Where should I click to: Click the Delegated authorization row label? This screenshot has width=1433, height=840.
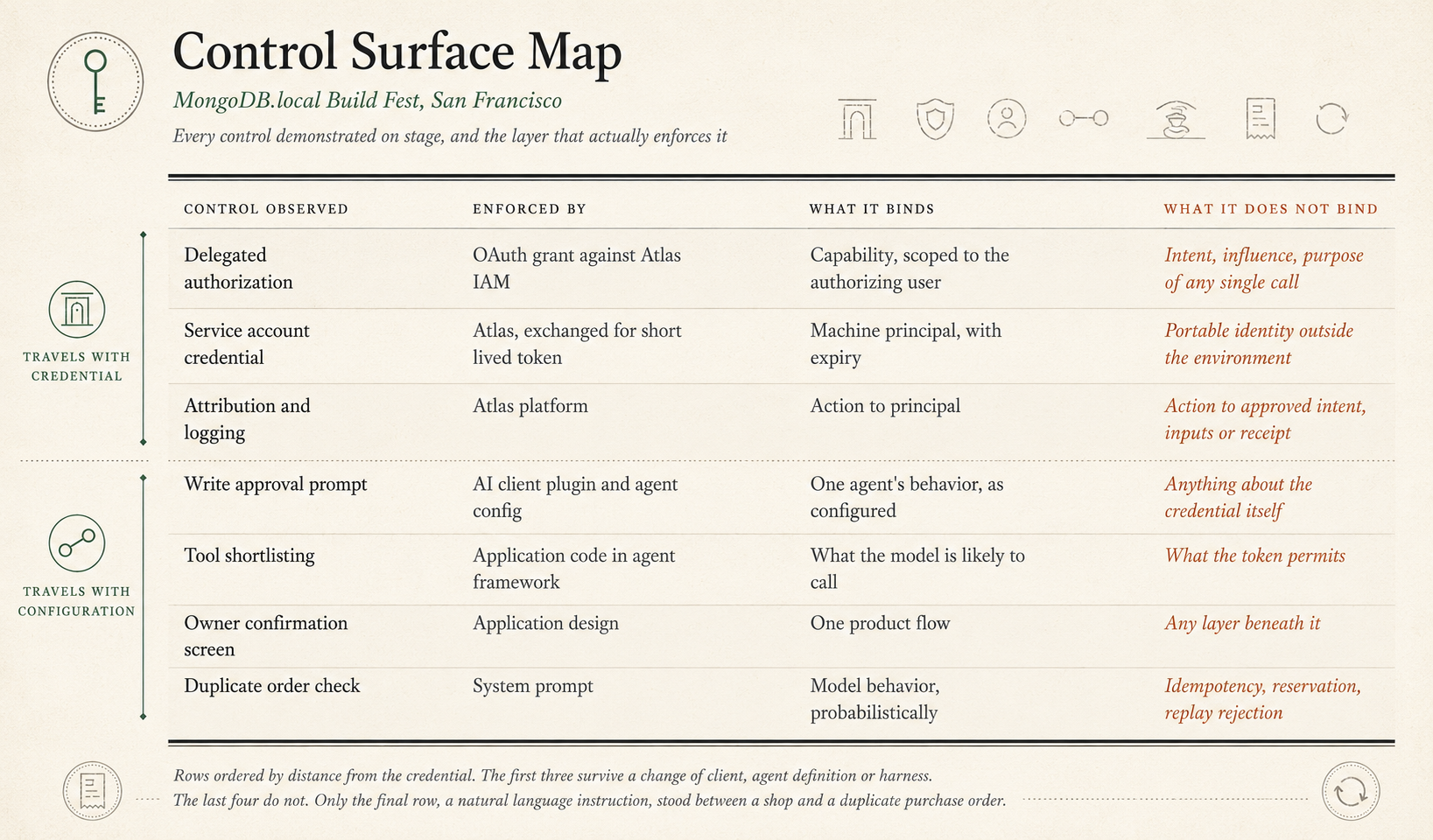238,269
